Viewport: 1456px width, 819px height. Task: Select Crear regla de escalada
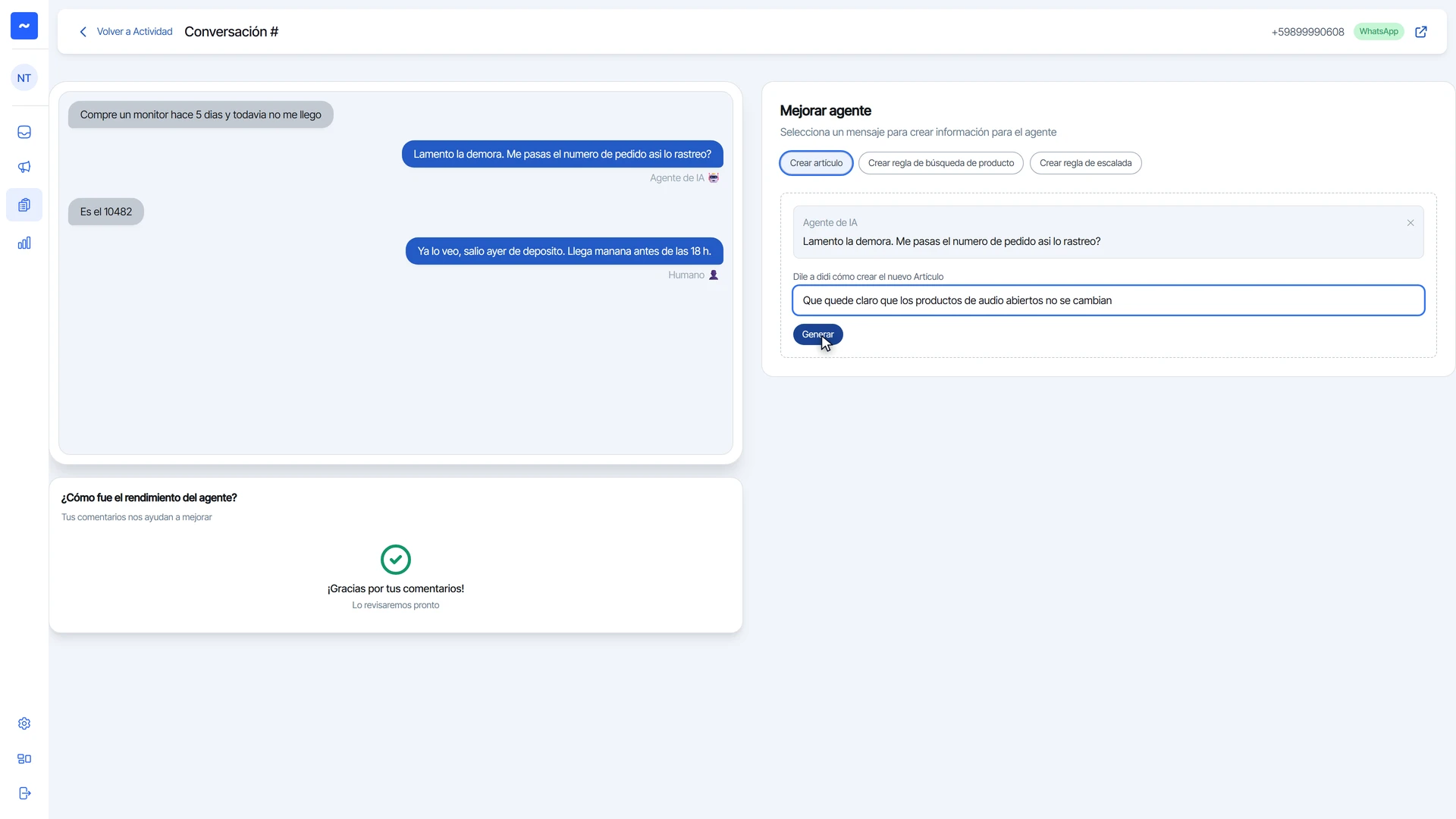pos(1085,163)
